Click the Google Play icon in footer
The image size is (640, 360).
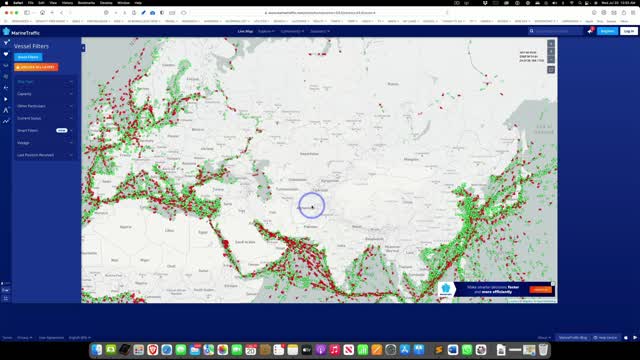tap(635, 338)
